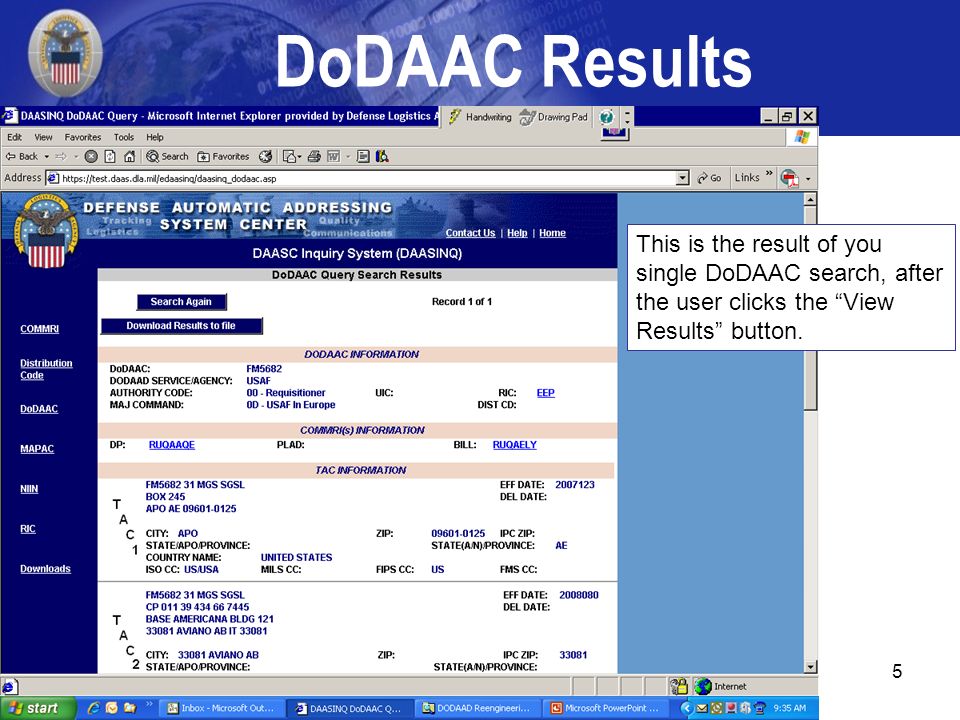
Task: Open the Tools menu
Action: click(123, 137)
